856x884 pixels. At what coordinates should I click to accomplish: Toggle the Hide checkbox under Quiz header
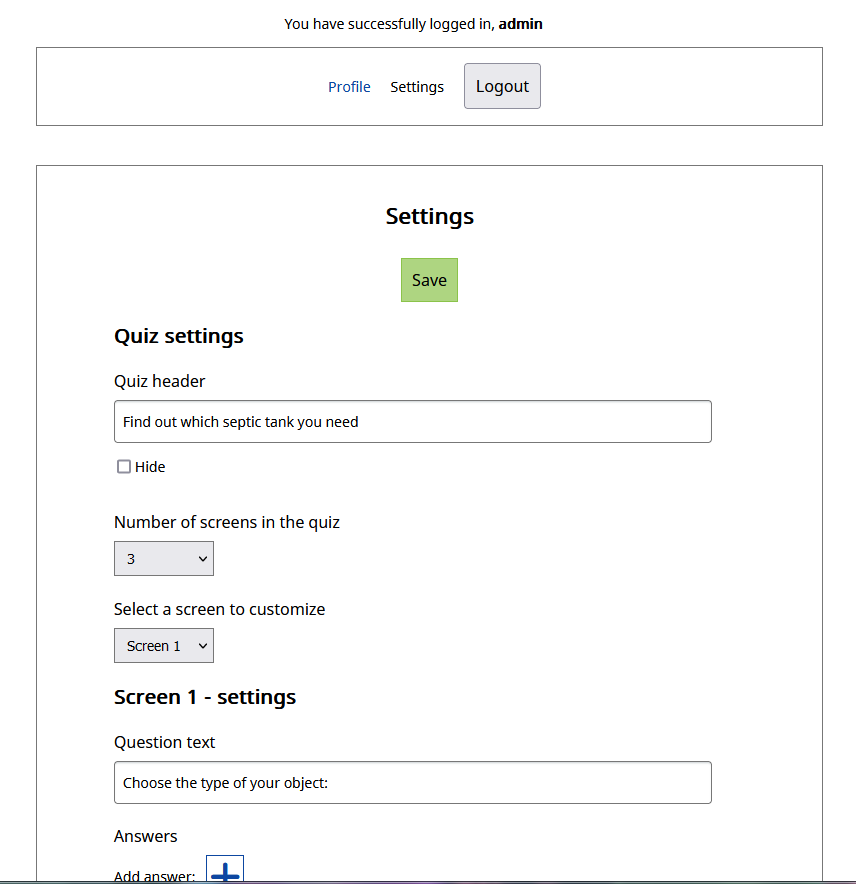coord(123,467)
